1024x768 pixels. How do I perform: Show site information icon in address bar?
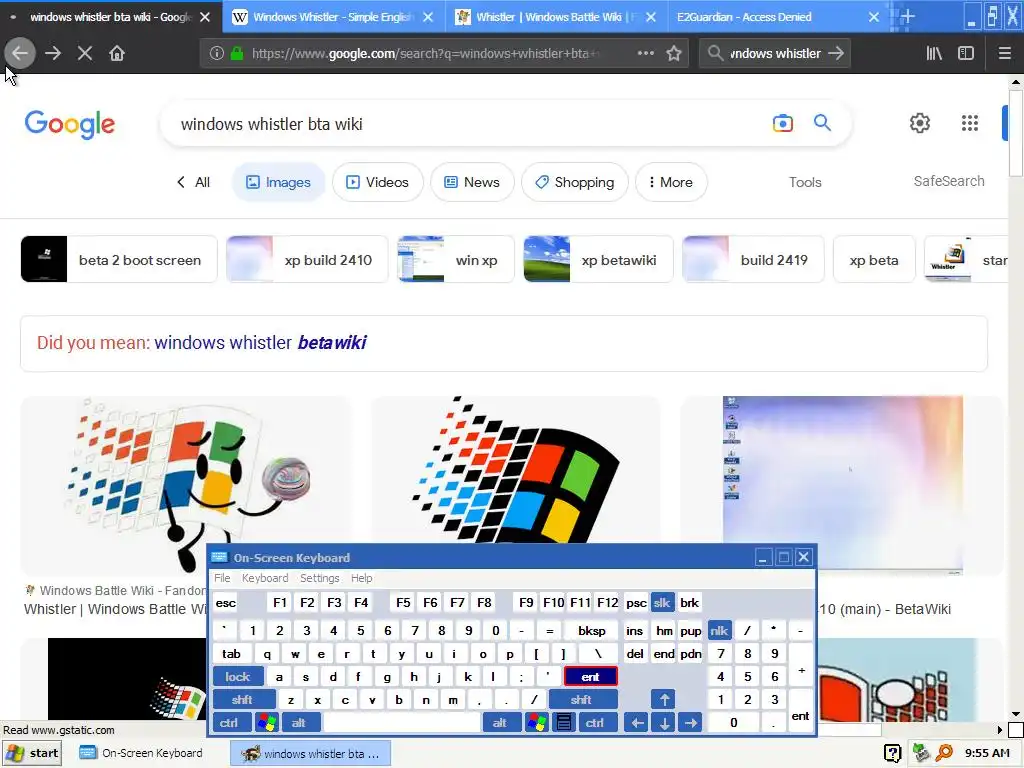[x=216, y=53]
